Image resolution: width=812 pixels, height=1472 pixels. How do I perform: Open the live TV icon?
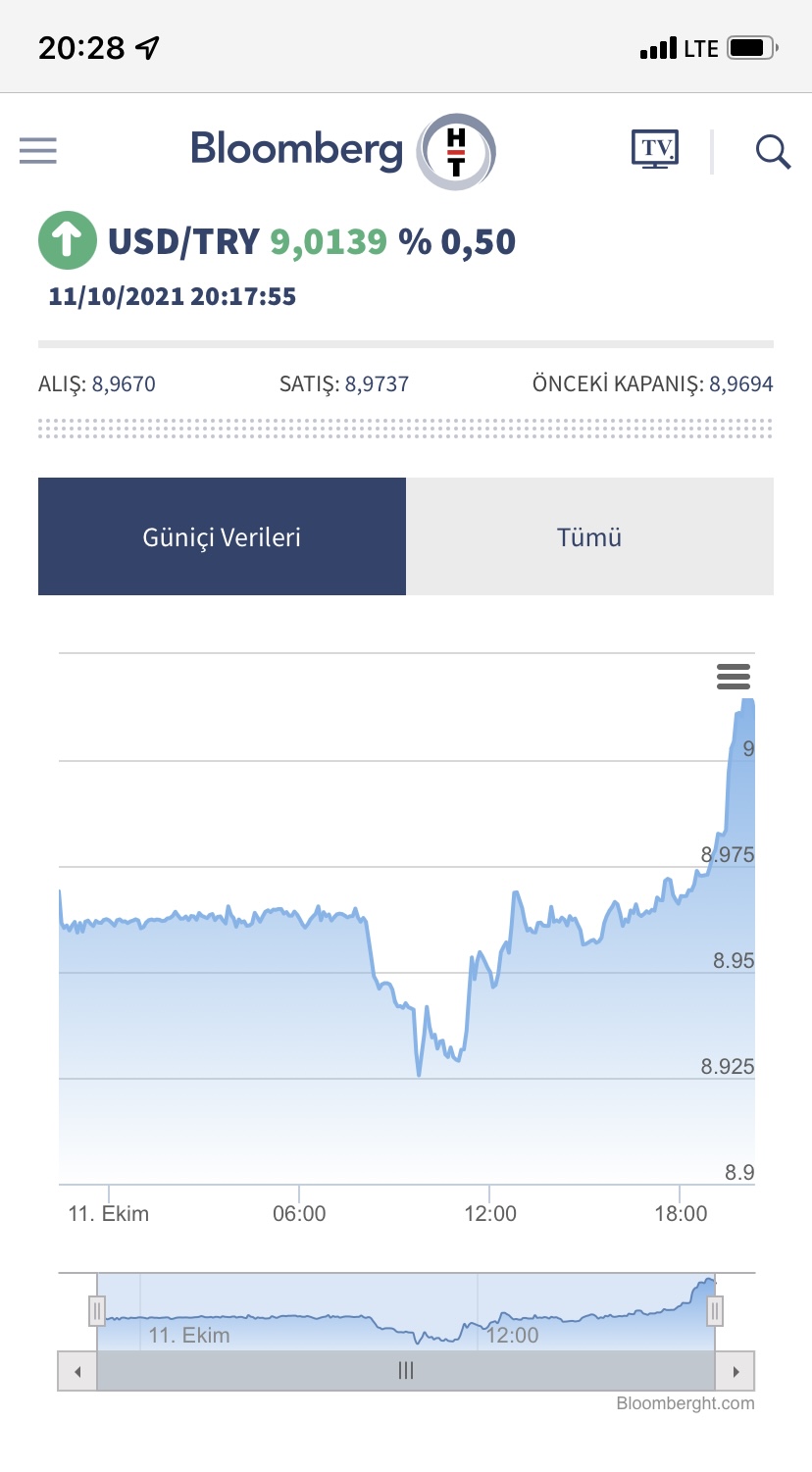655,149
